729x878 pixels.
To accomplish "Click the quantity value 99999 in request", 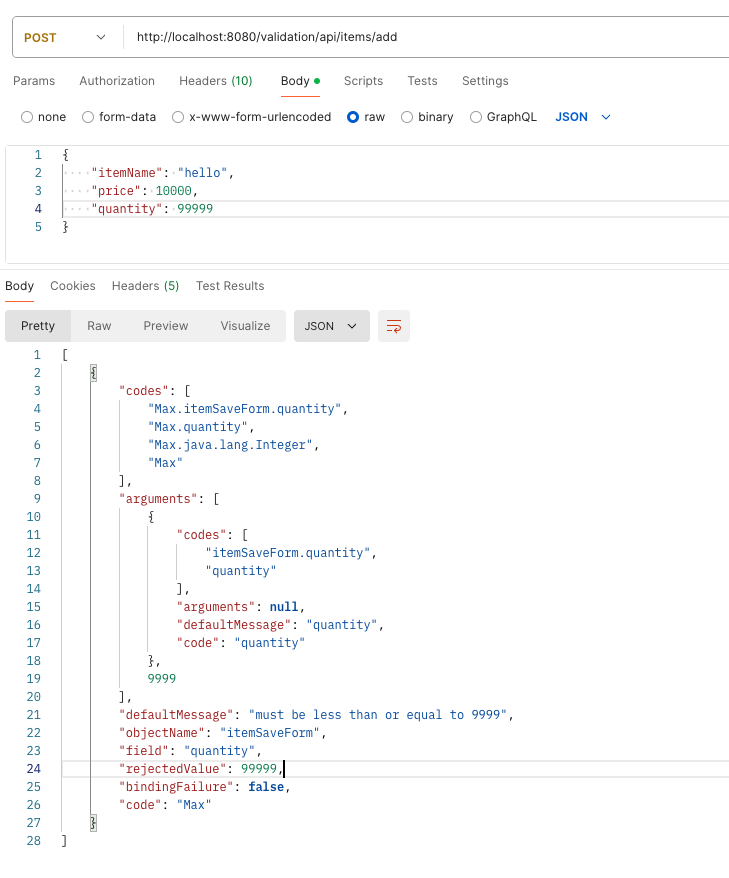I will pyautogui.click(x=195, y=209).
